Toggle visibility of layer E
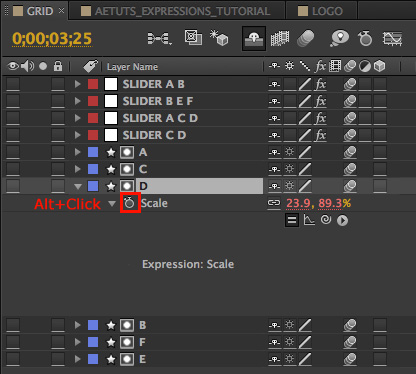This screenshot has width=416, height=374. pos(13,359)
